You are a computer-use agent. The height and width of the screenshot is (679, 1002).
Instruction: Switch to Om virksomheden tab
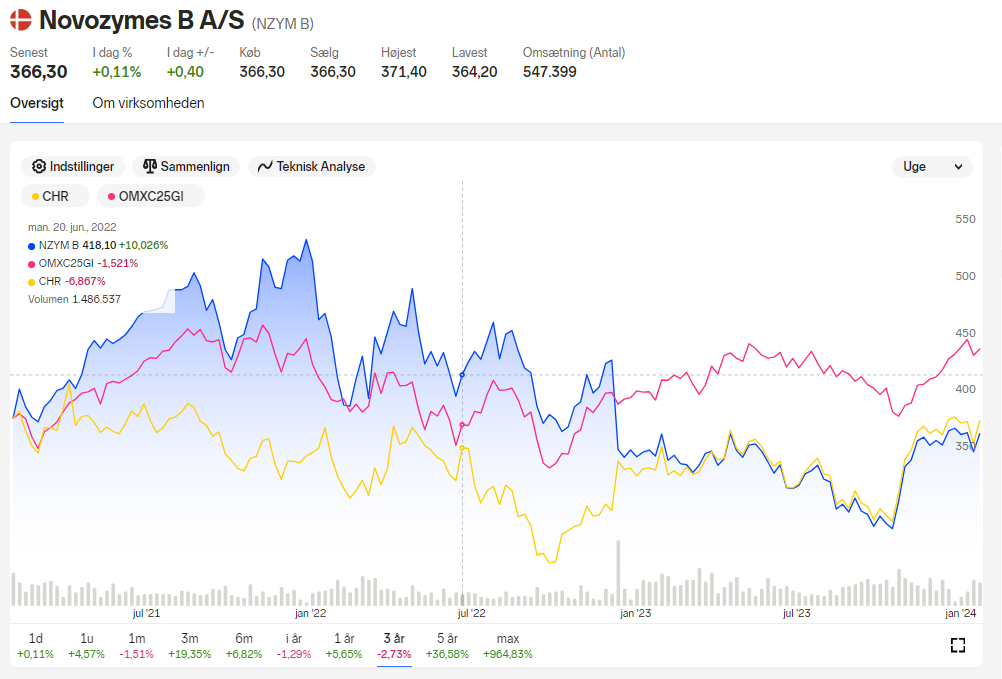[148, 103]
